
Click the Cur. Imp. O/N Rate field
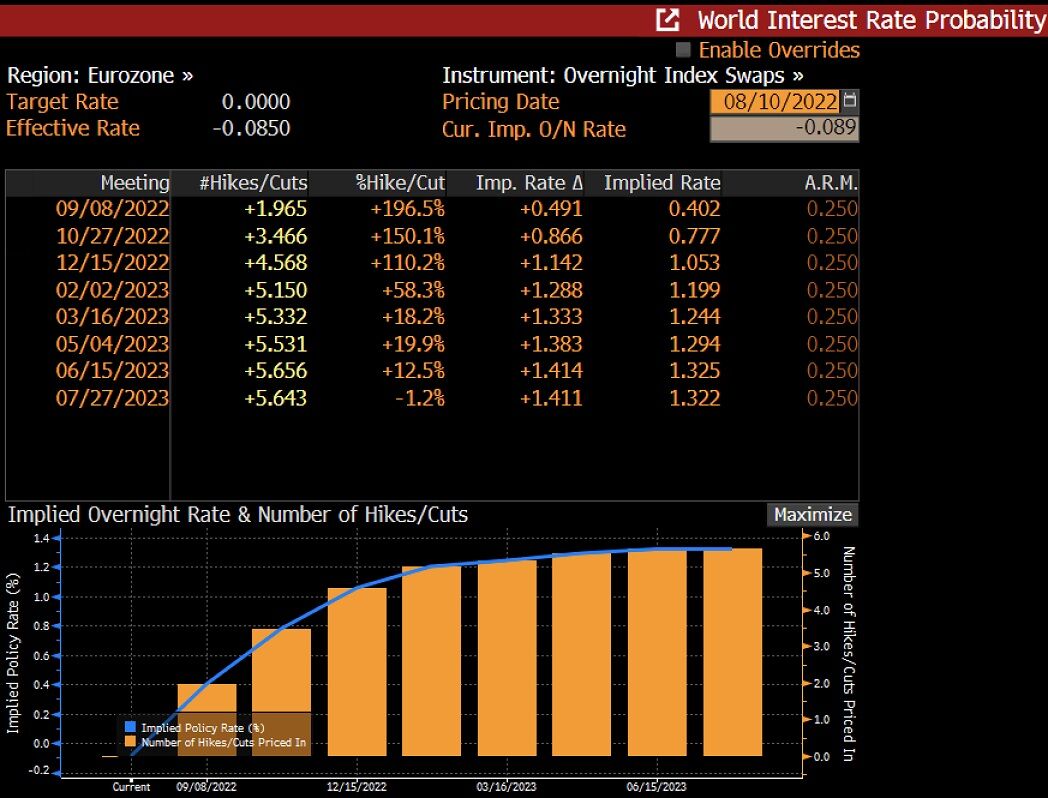783,129
